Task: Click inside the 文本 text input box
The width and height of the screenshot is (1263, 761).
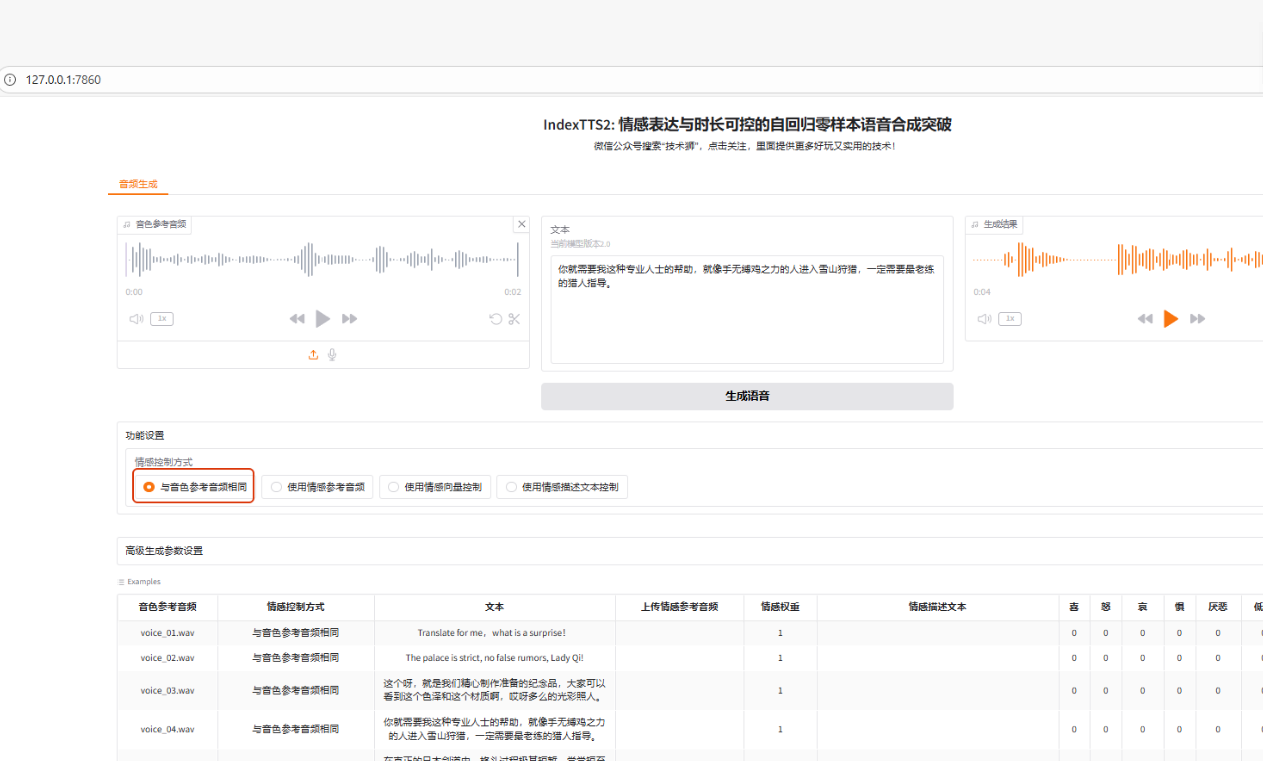Action: (747, 309)
